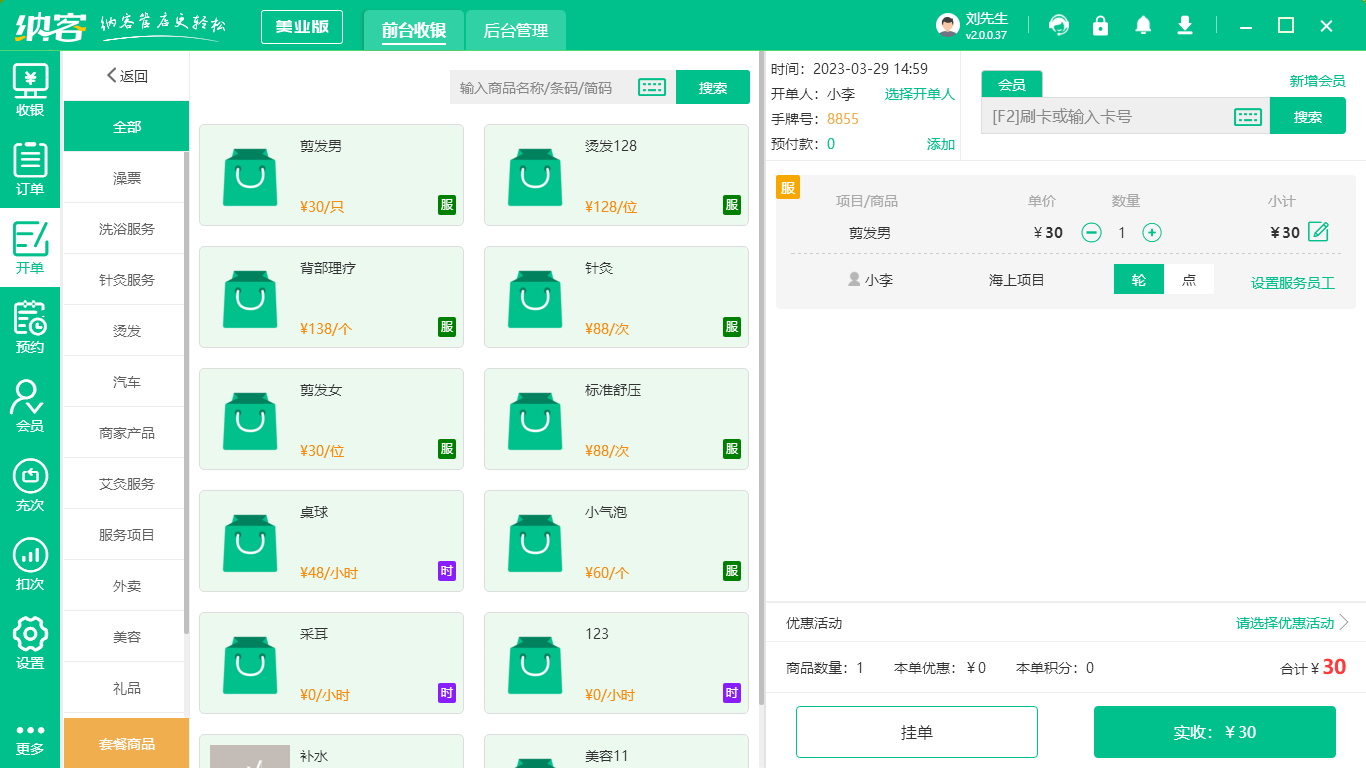Open the on-screen keyboard icon in the search bar

coord(652,87)
